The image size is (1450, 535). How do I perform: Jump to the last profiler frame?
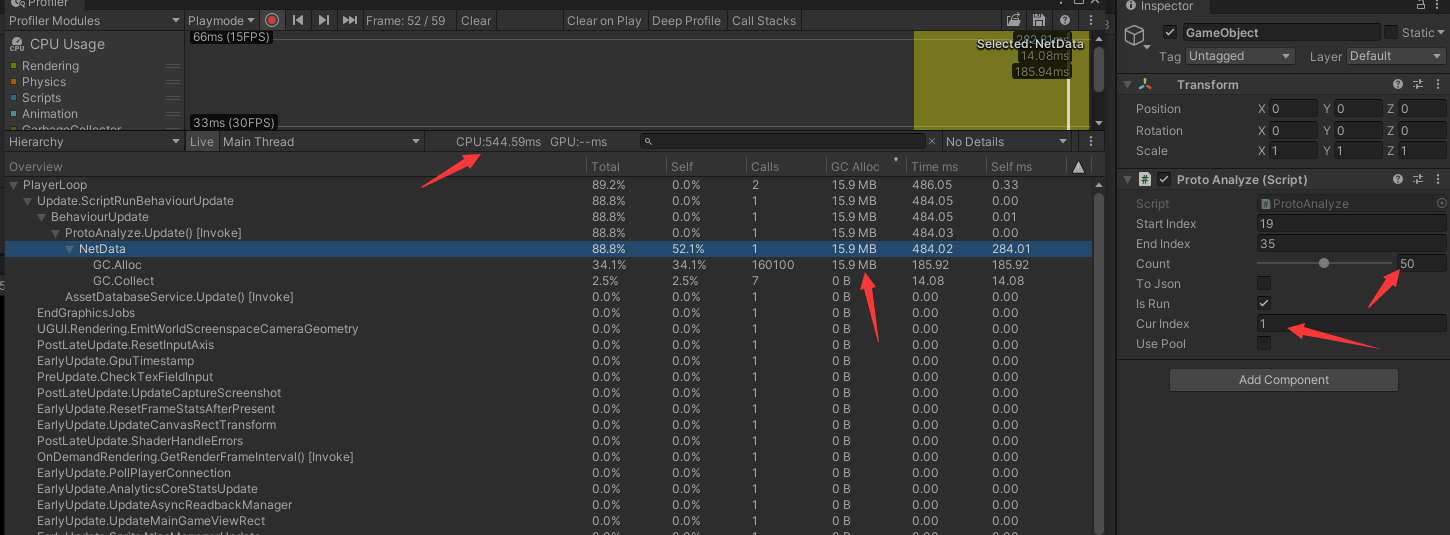pyautogui.click(x=349, y=20)
